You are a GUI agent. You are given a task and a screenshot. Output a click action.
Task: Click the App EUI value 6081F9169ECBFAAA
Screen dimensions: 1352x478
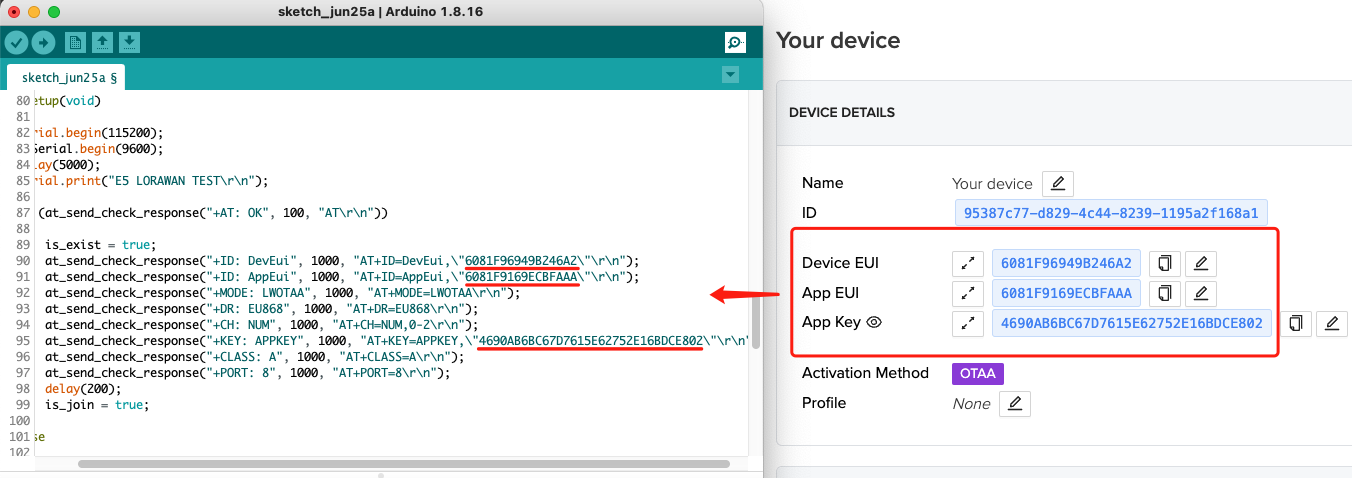pos(1067,293)
